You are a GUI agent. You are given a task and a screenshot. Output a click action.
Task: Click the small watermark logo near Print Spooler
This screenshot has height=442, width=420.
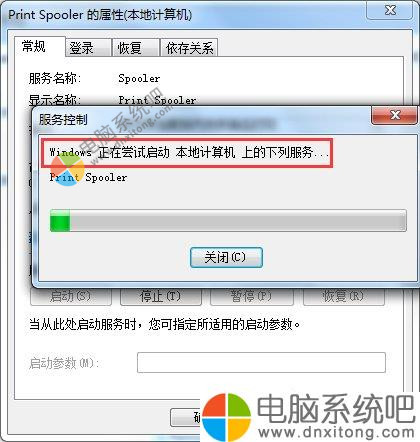68,170
